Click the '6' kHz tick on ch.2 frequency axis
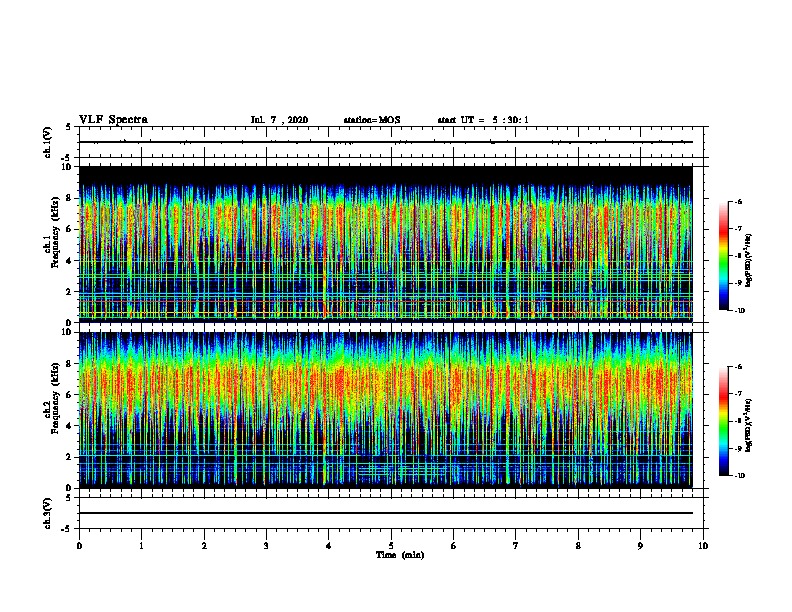 pos(69,395)
